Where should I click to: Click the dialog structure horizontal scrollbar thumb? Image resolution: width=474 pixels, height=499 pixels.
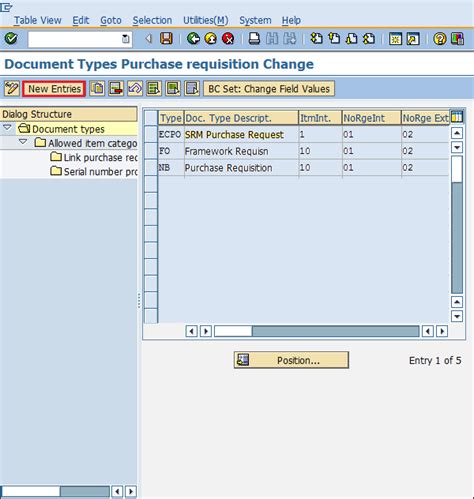click(x=31, y=491)
